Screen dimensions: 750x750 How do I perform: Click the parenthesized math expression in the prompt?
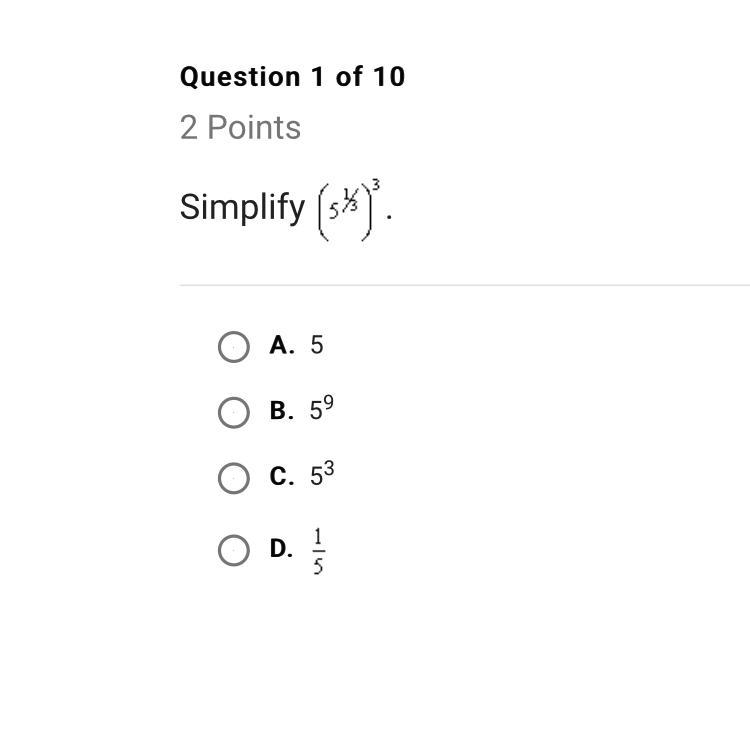coord(349,210)
